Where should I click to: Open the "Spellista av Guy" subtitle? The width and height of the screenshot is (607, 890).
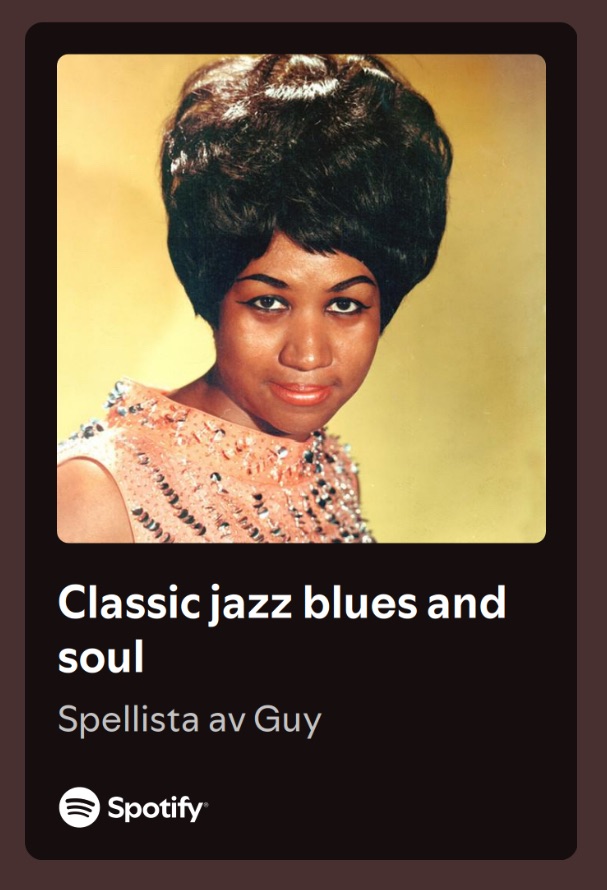click(x=190, y=720)
